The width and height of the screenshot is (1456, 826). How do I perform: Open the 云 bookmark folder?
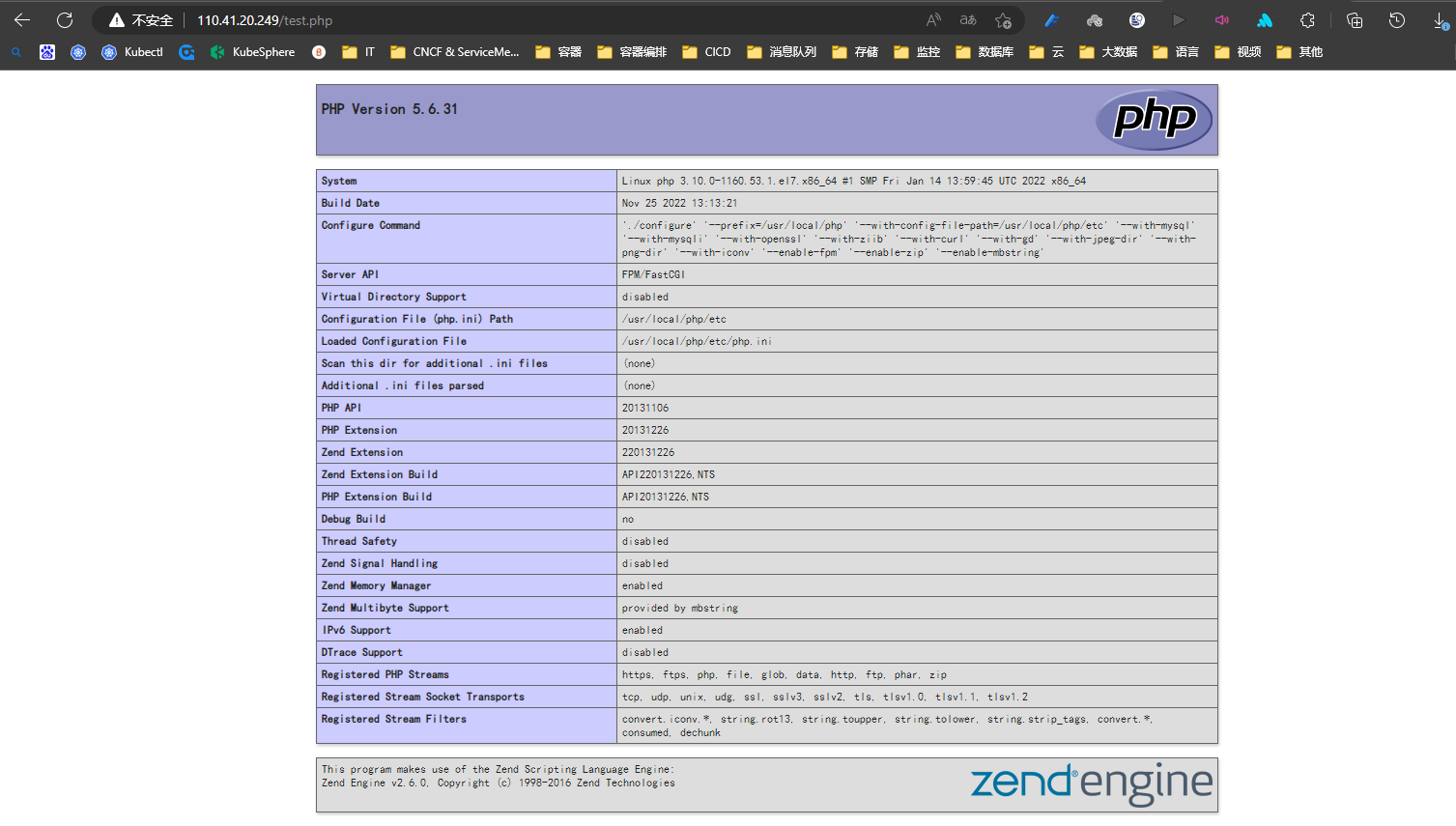coord(1046,52)
